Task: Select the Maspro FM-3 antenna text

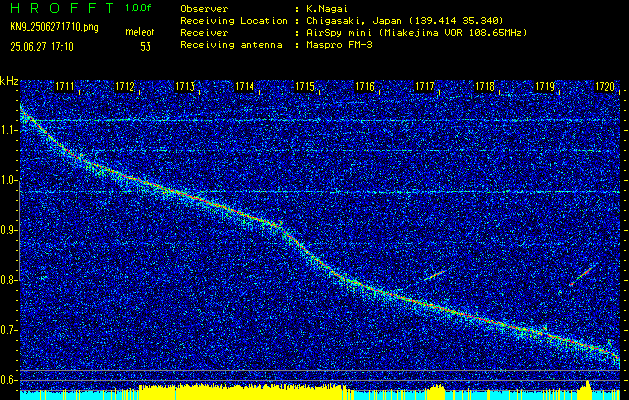Action: click(x=339, y=45)
